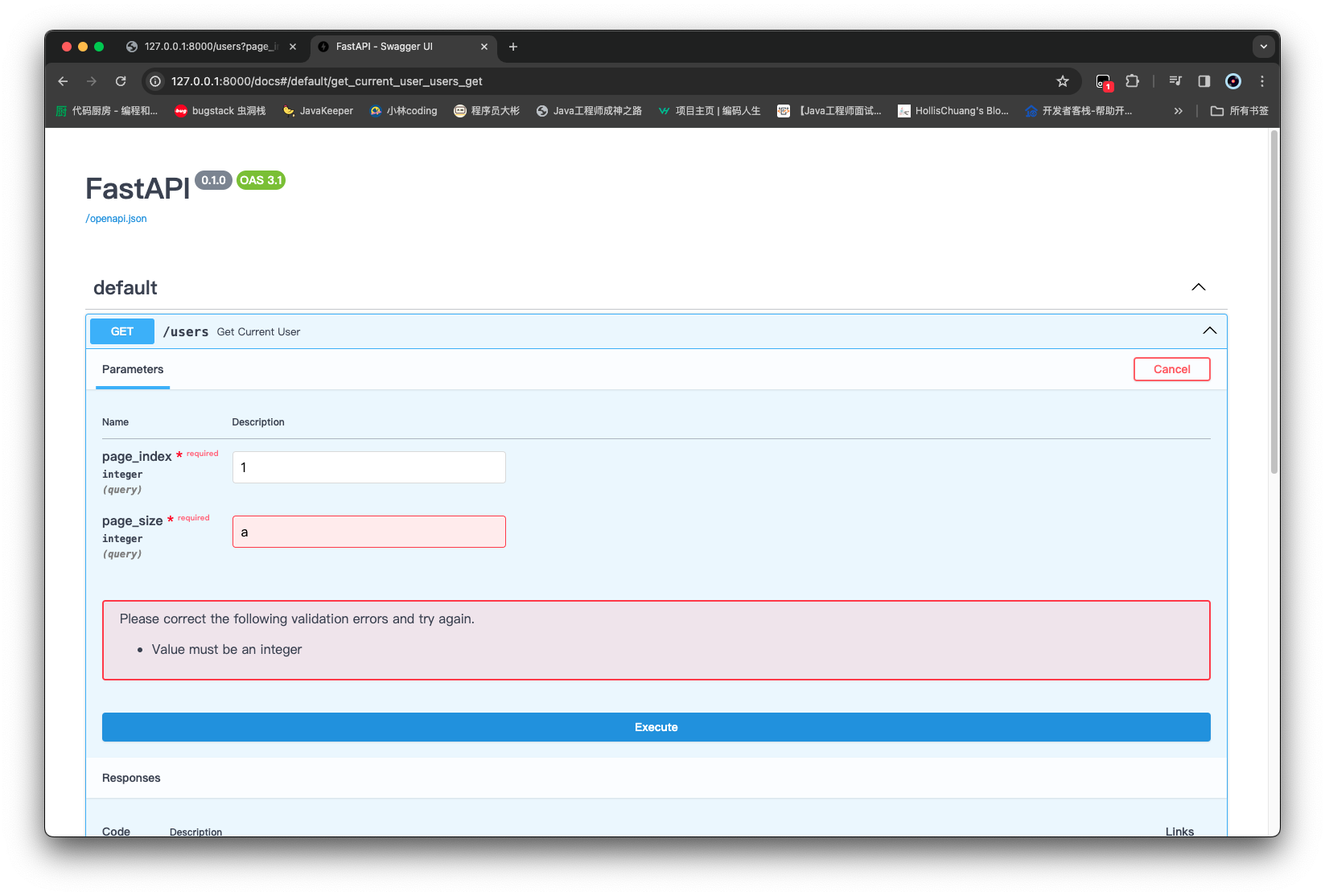
Task: Open the Java工程师成神之路 bookmark
Action: (x=589, y=111)
